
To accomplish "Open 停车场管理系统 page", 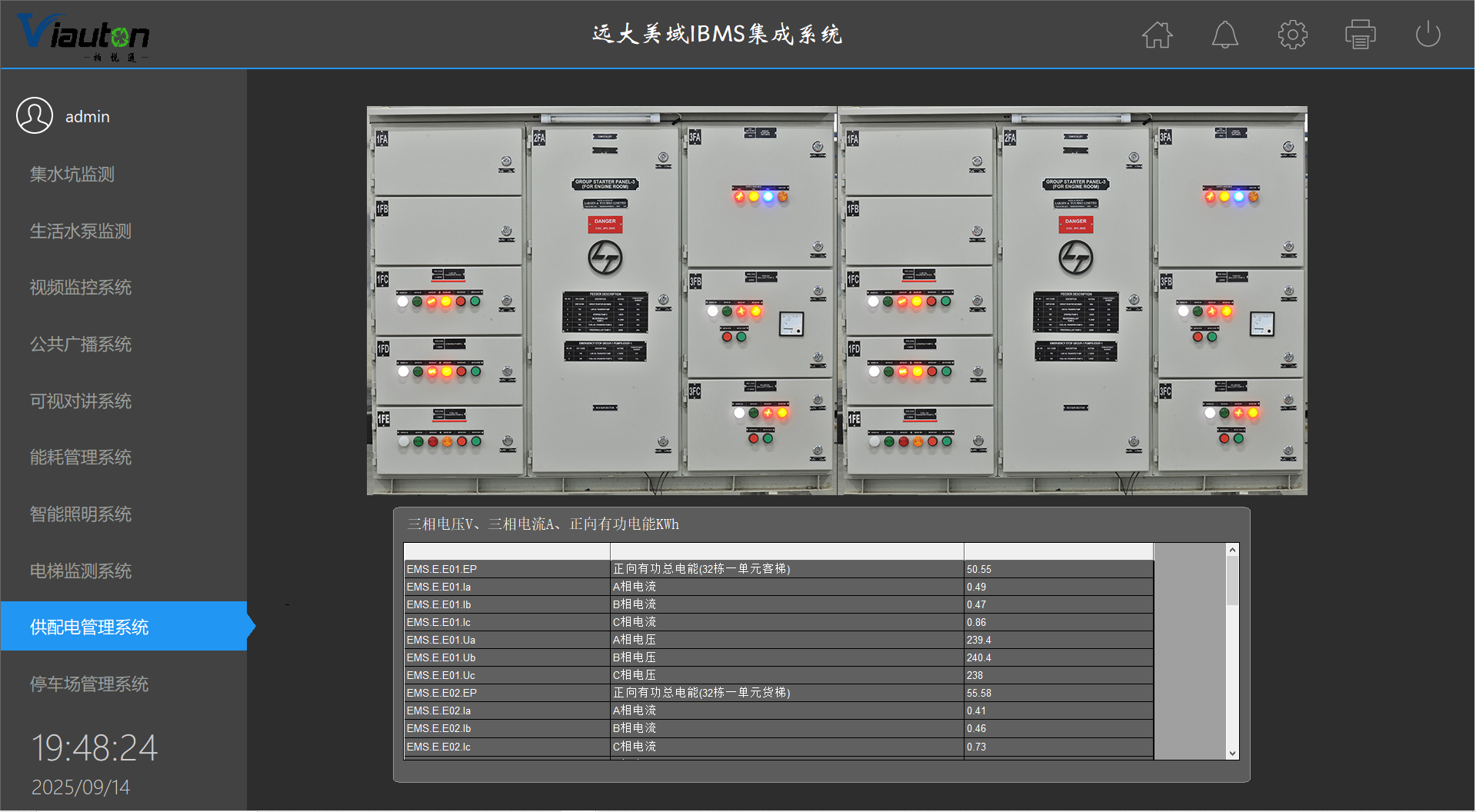I will click(x=89, y=684).
